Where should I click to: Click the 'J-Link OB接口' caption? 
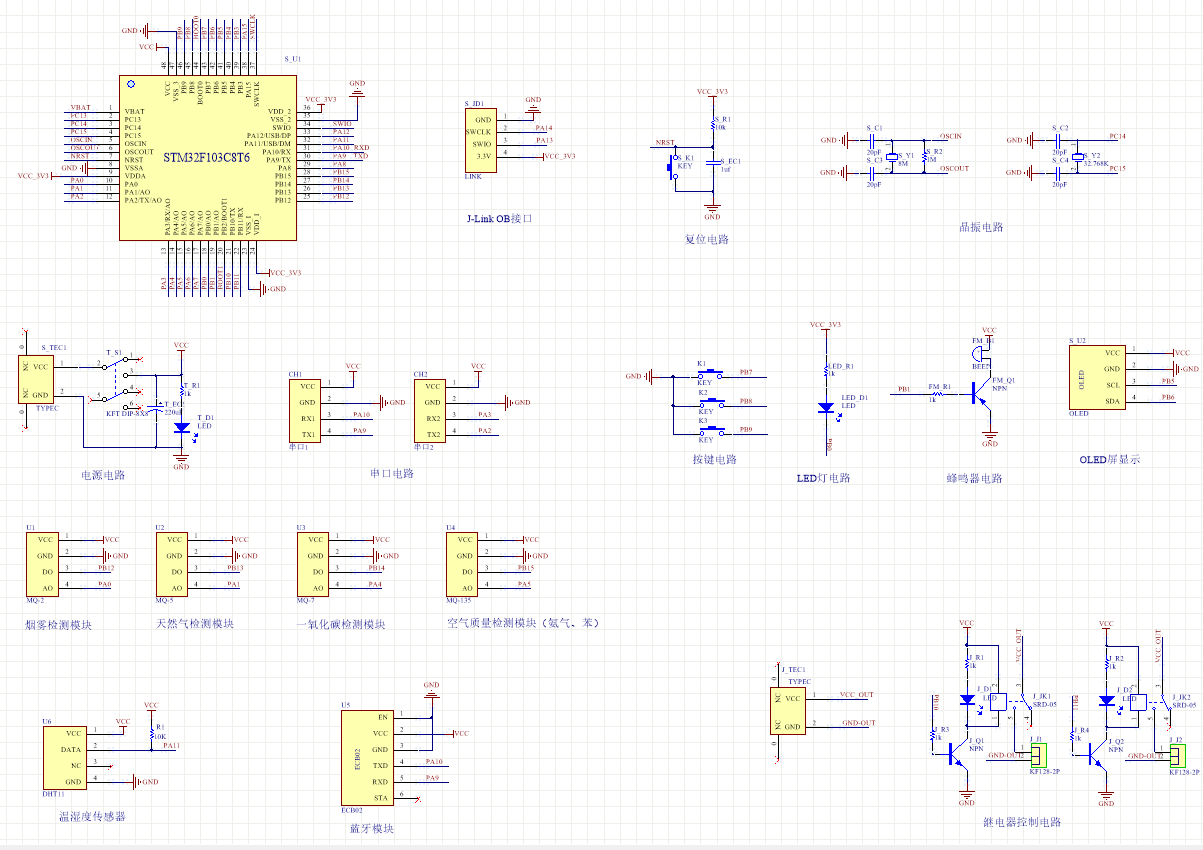click(x=500, y=218)
